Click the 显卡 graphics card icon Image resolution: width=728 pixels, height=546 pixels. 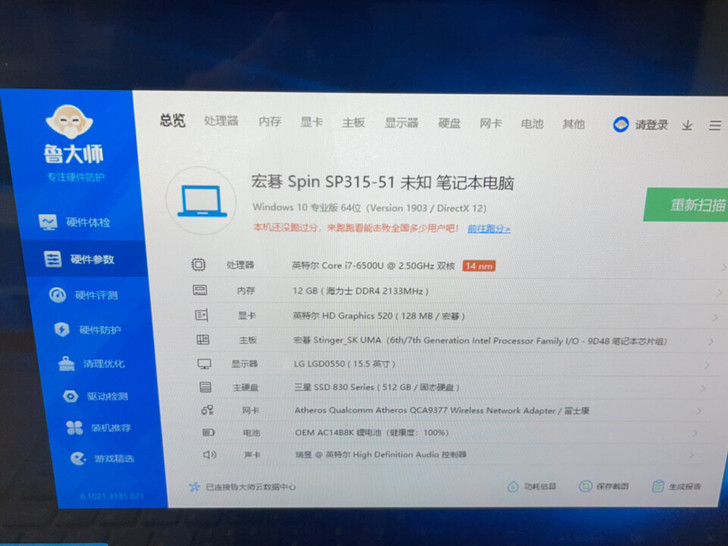[x=202, y=315]
